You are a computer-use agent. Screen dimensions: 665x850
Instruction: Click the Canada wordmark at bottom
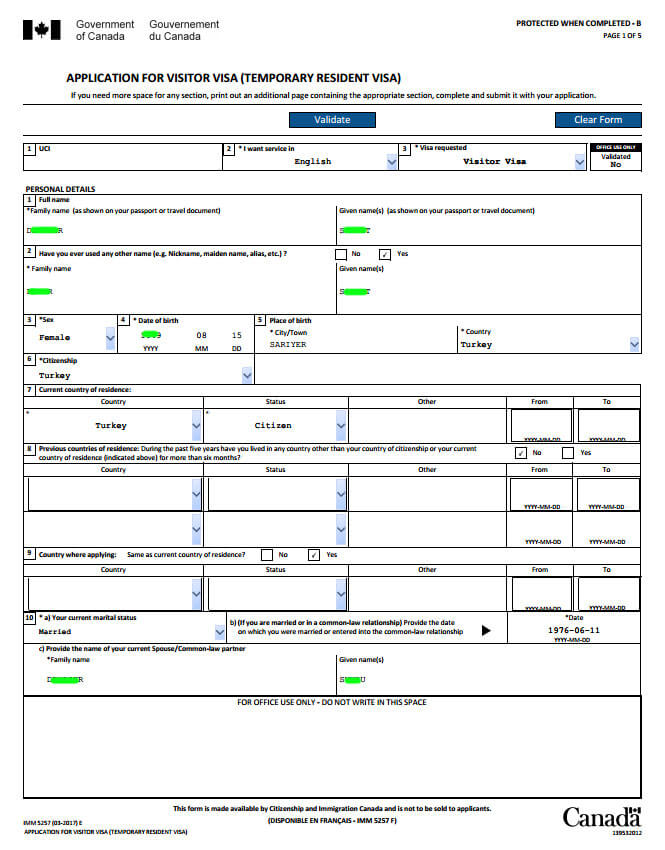click(602, 817)
